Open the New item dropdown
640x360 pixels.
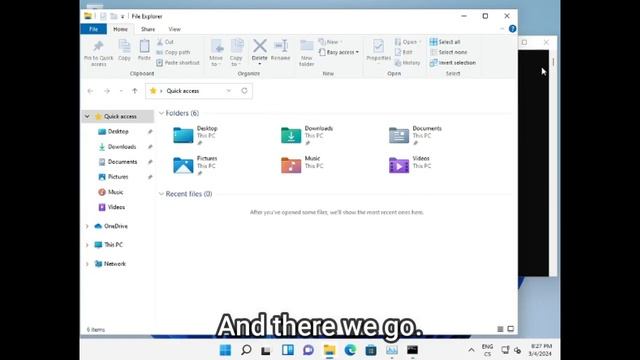click(x=331, y=42)
